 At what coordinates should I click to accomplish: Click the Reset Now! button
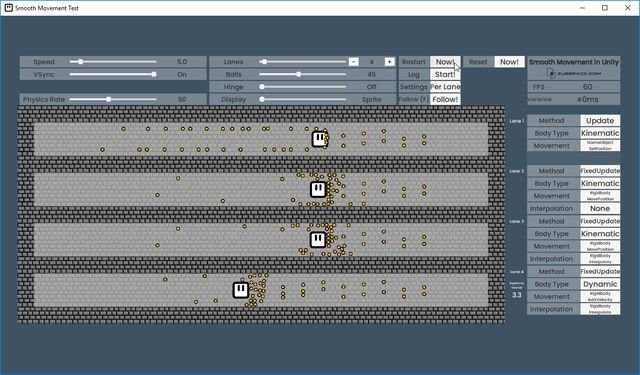click(x=509, y=62)
